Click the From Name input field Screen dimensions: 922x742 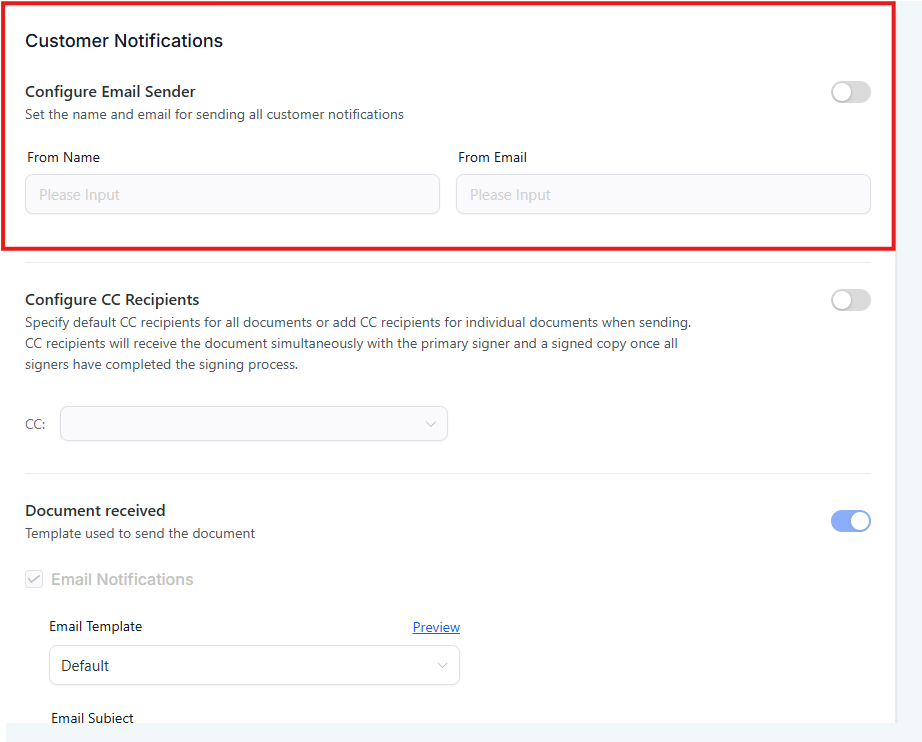232,195
